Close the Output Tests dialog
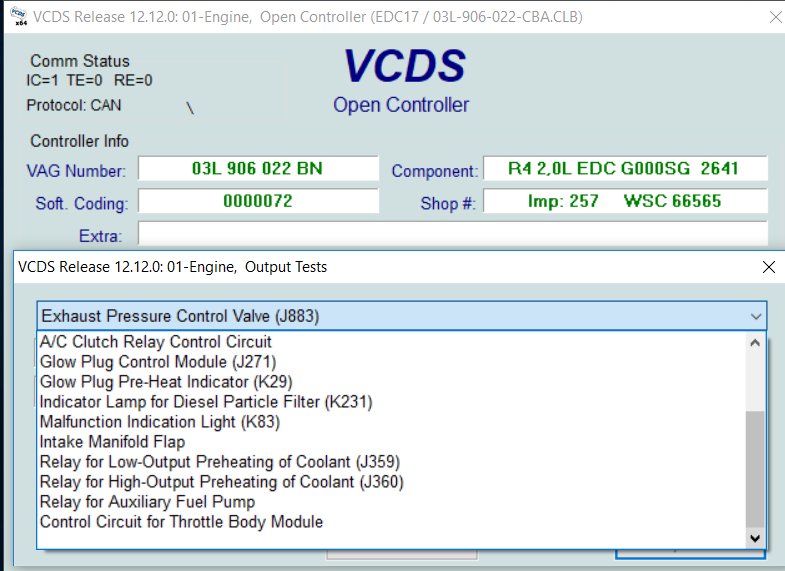785x571 pixels. tap(769, 267)
